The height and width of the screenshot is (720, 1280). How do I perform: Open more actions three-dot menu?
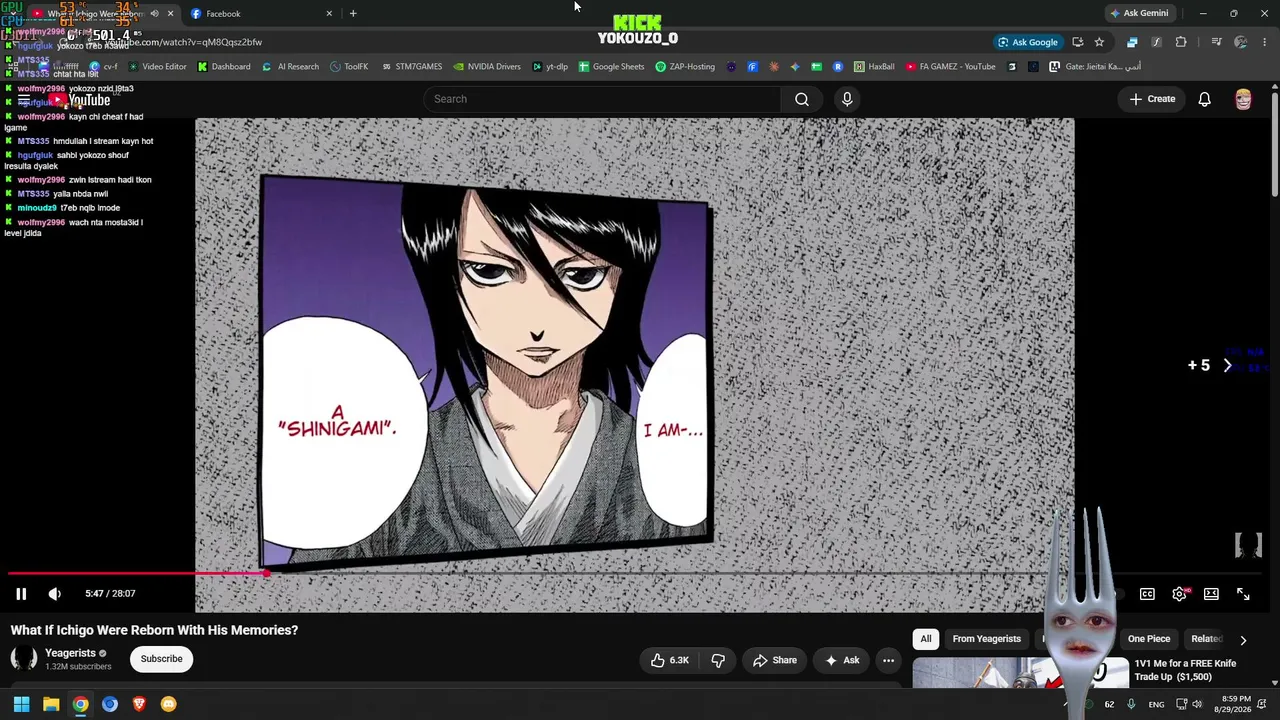[888, 660]
